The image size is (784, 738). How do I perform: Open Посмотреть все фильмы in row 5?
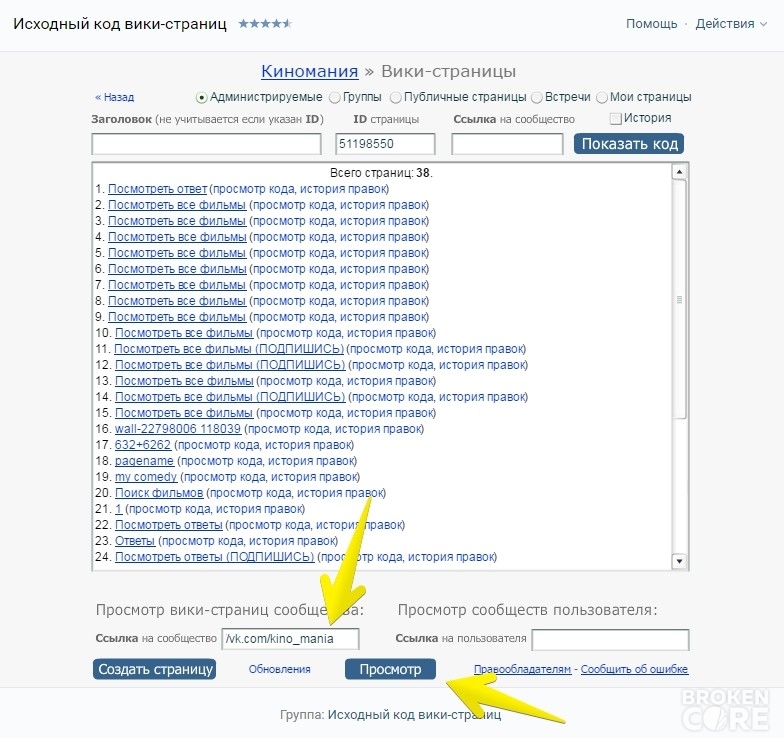click(177, 253)
